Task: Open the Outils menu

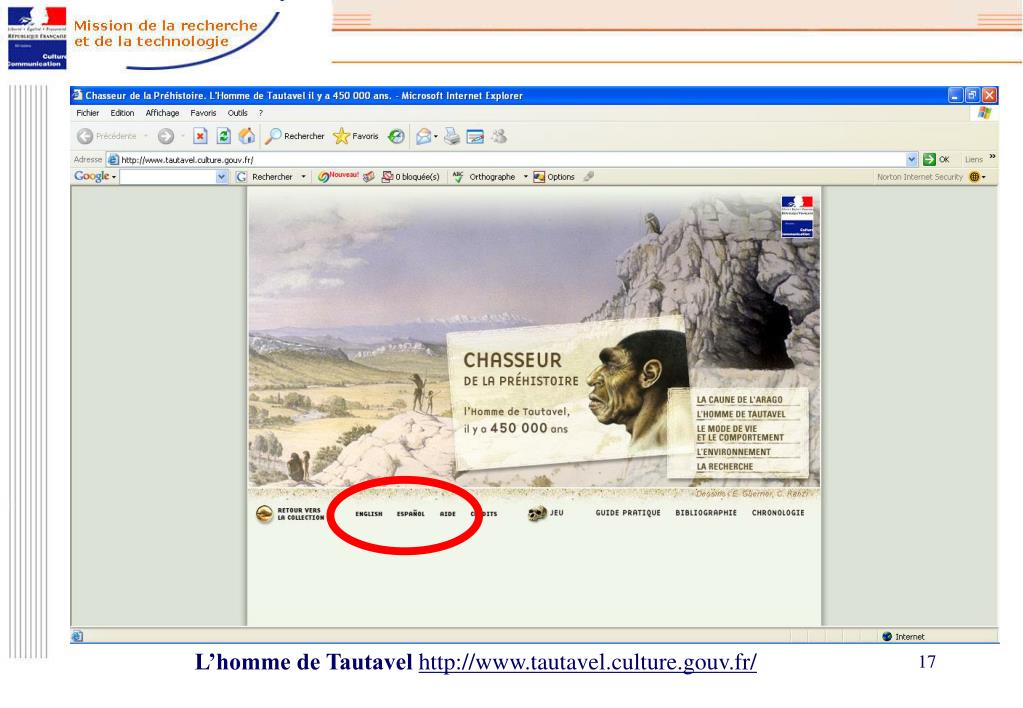Action: [x=237, y=113]
